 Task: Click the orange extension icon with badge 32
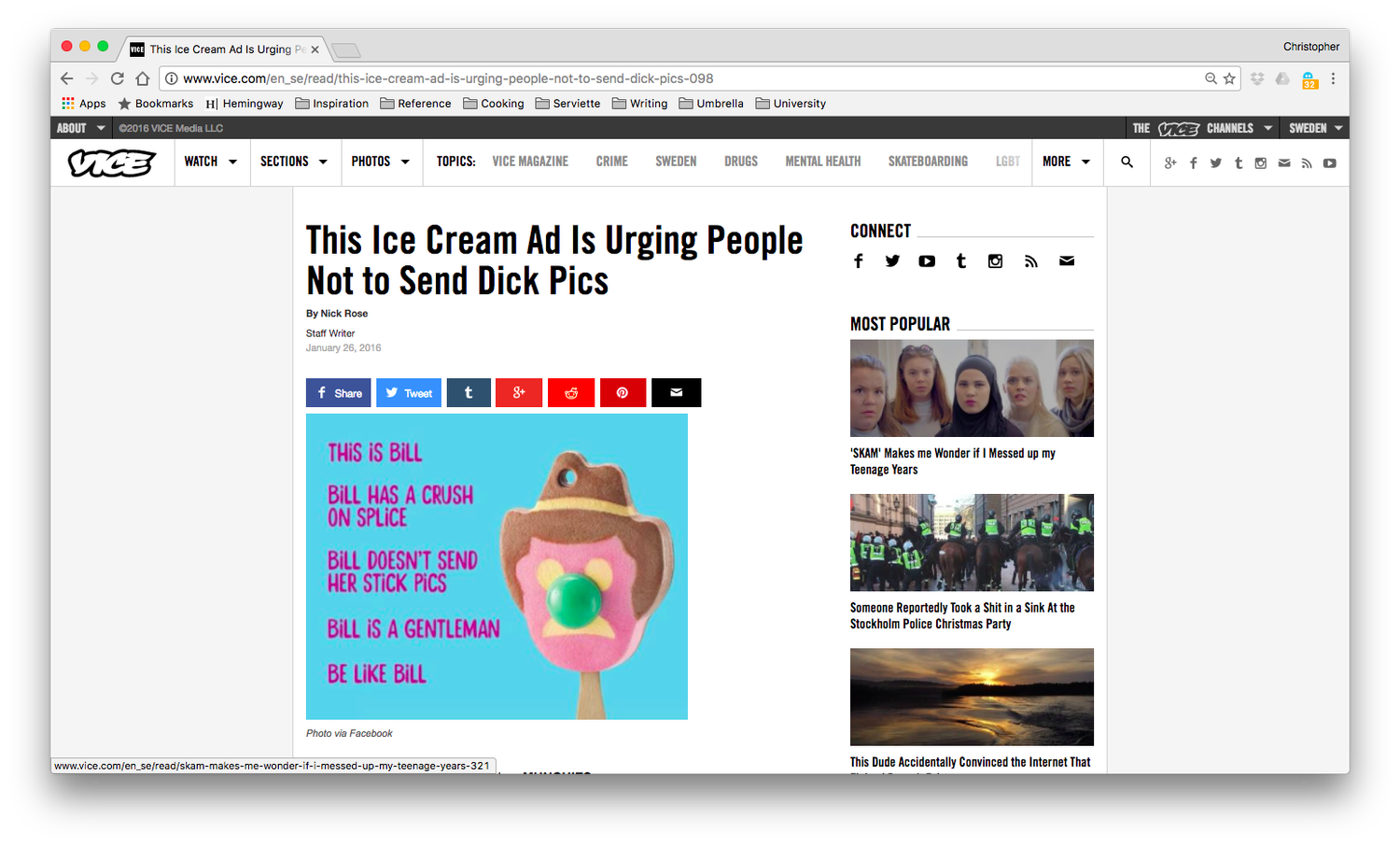click(x=1309, y=79)
